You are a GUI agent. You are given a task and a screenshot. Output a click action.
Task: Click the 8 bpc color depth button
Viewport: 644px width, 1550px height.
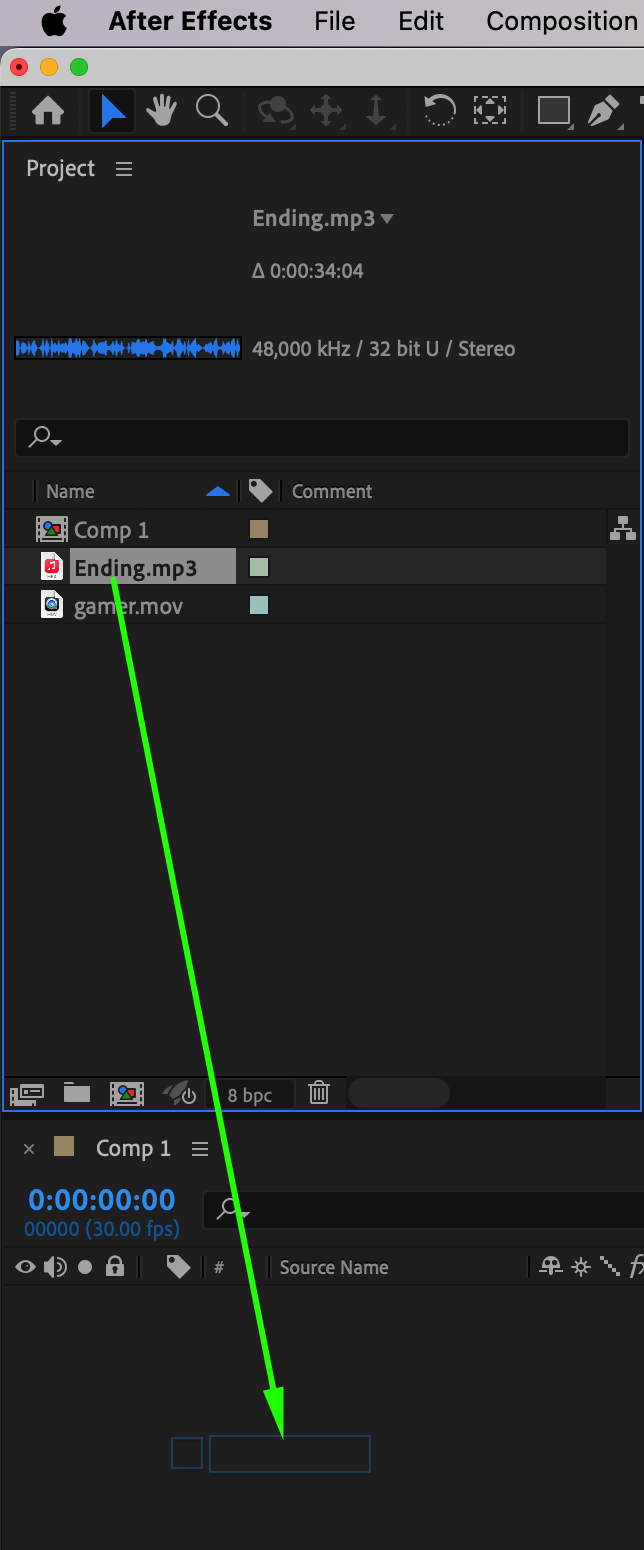[250, 1095]
